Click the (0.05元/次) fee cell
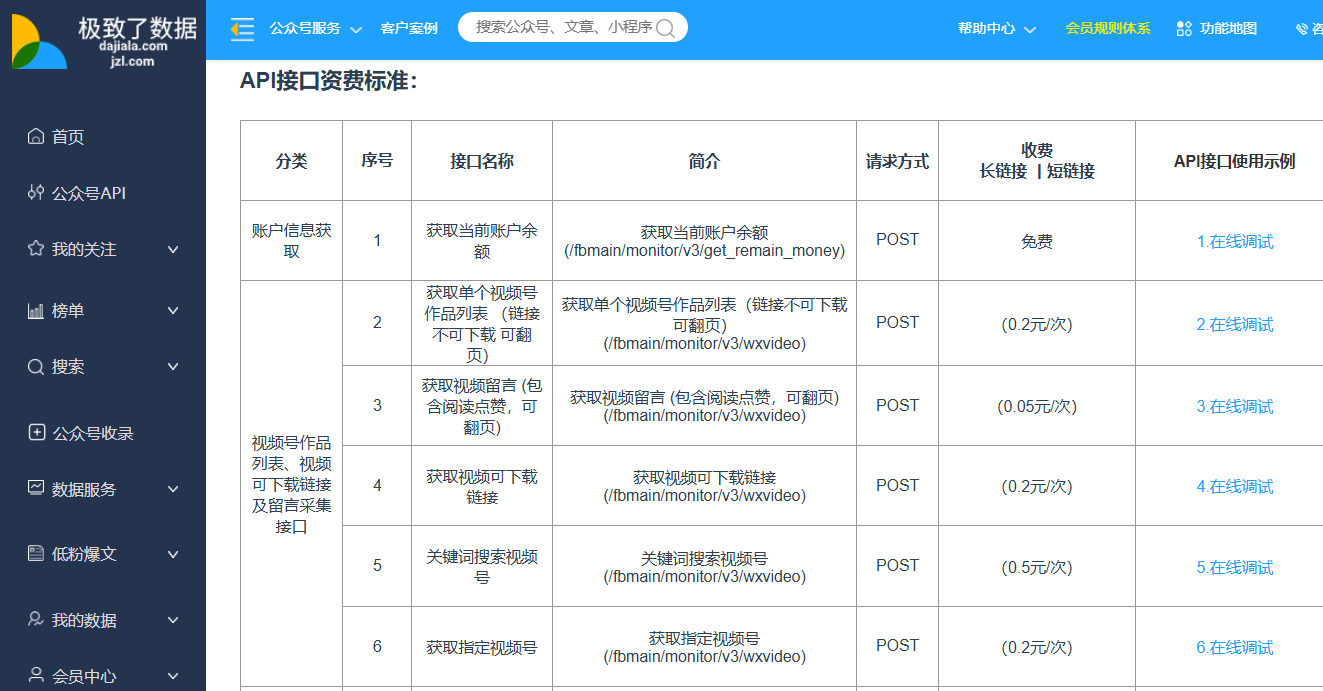The image size is (1323, 691). click(x=1037, y=406)
